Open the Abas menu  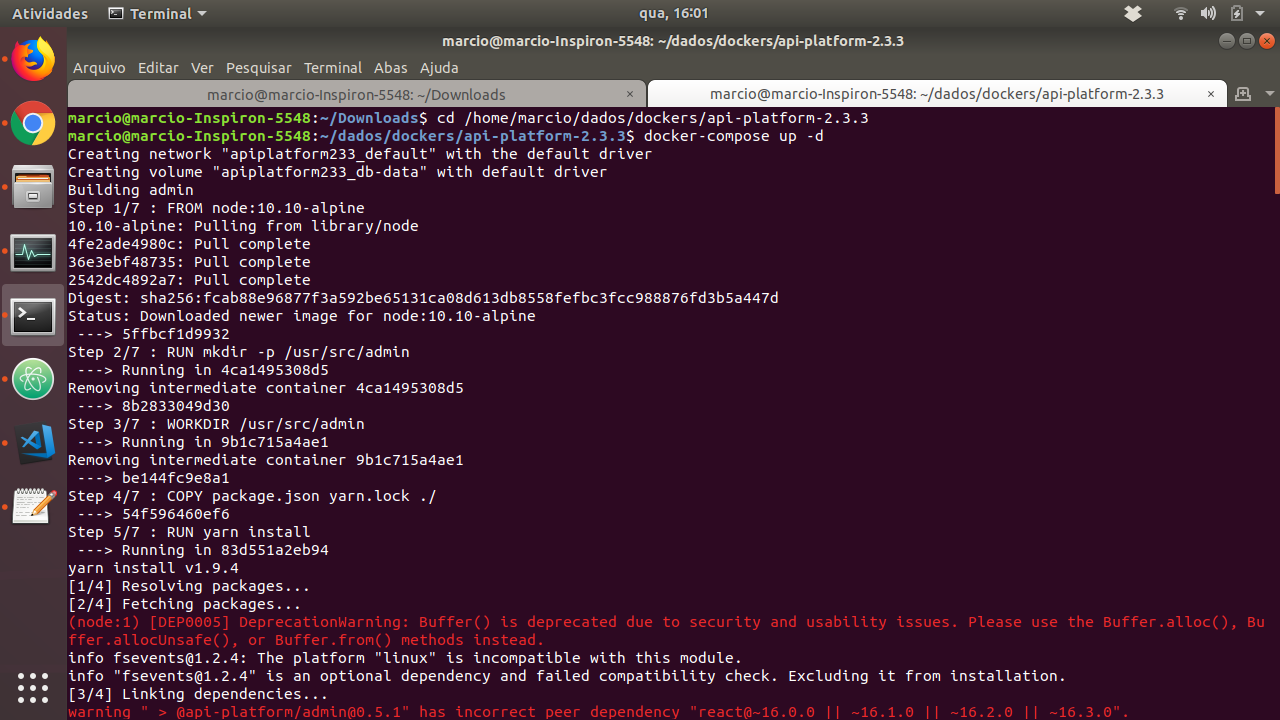390,68
